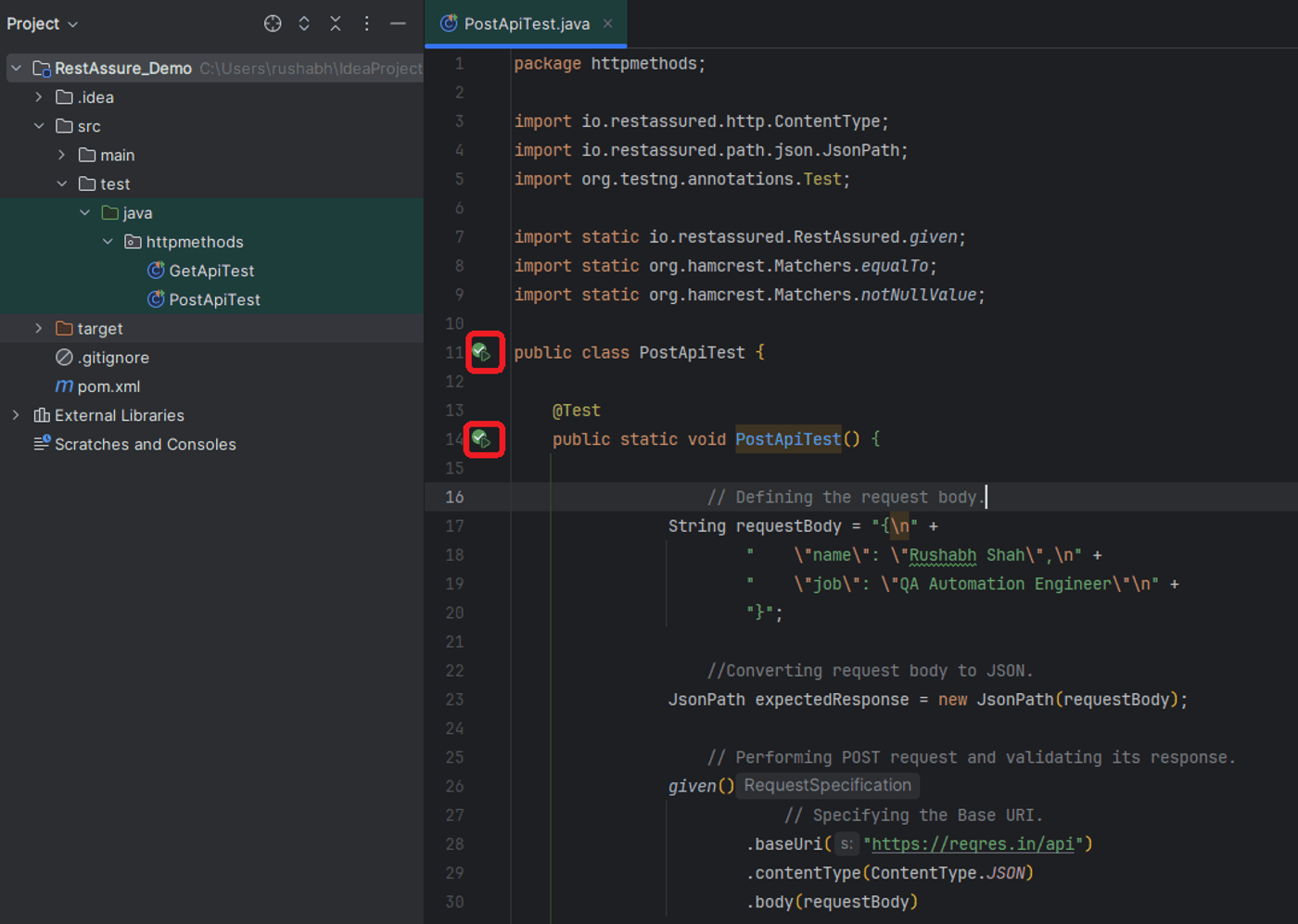The height and width of the screenshot is (924, 1298).
Task: Open GetApiTest class in tree
Action: point(211,271)
